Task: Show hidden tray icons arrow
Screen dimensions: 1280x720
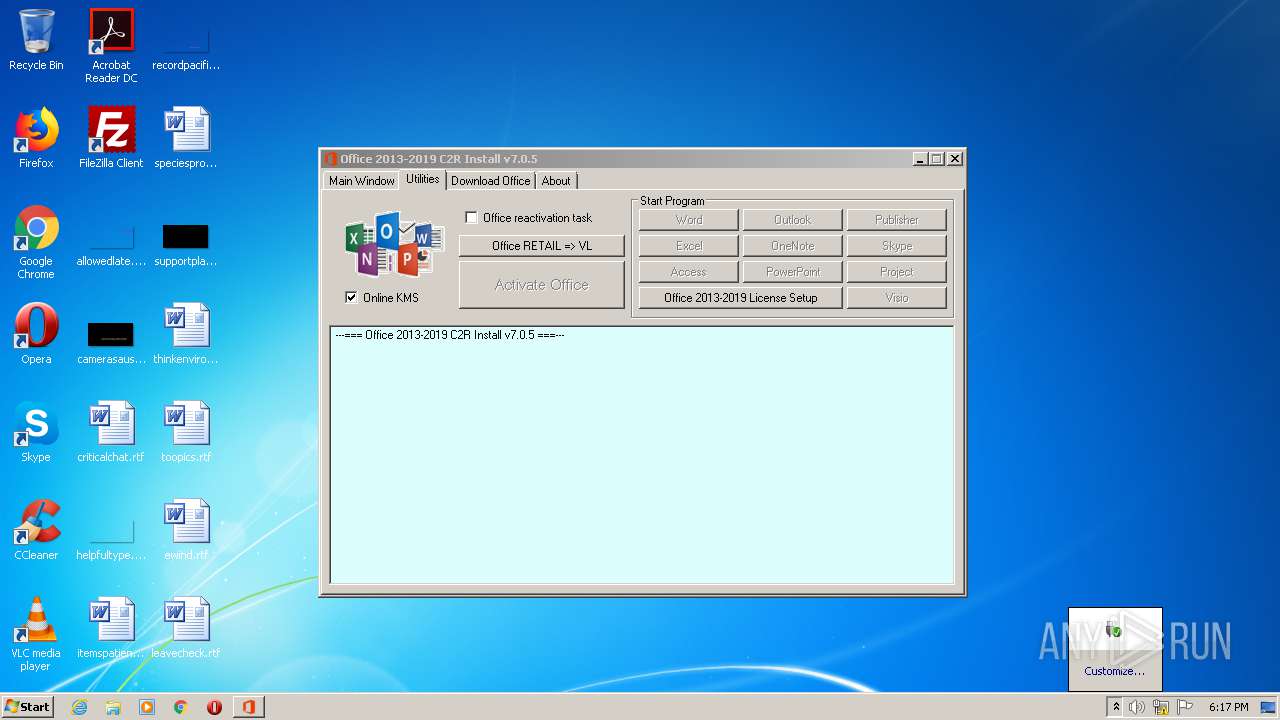Action: click(1116, 707)
